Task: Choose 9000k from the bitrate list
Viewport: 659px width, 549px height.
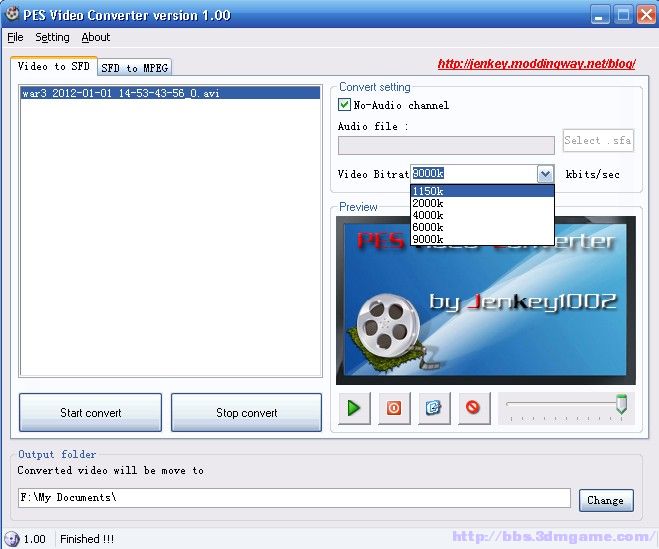Action: click(482, 239)
